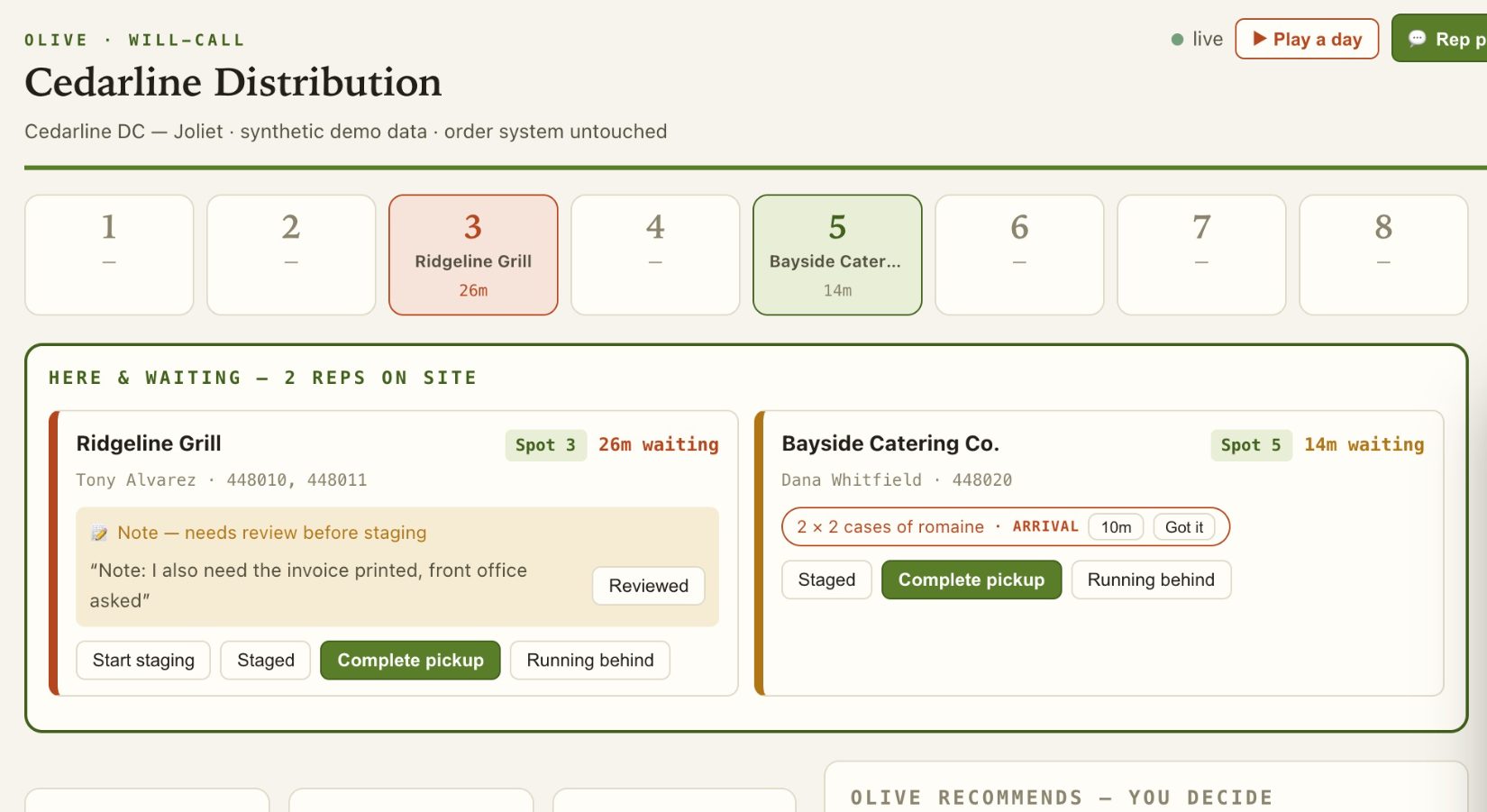Select empty spot 7 card
The image size is (1487, 812).
click(x=1201, y=255)
